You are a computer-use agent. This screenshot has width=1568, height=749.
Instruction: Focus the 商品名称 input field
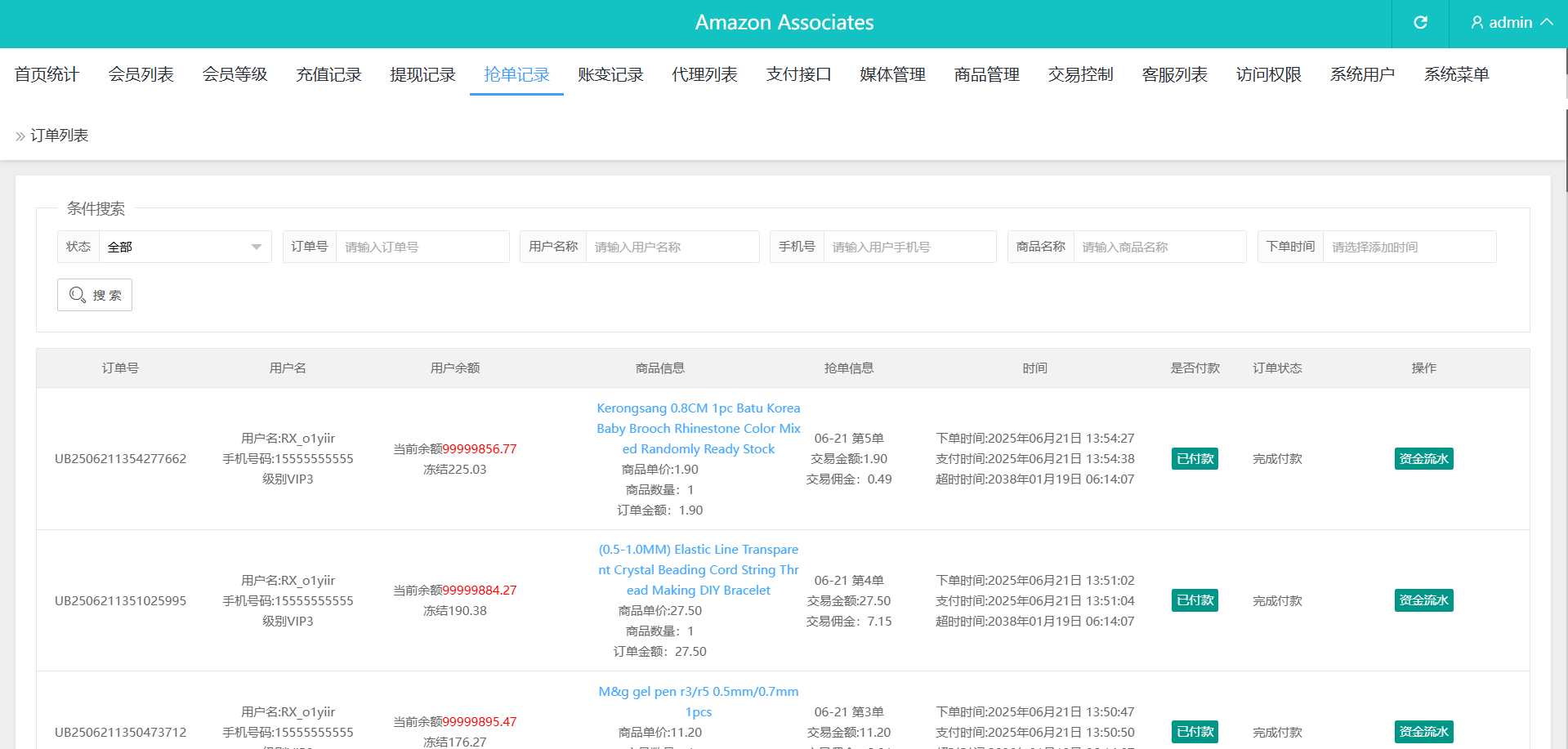click(x=1159, y=247)
